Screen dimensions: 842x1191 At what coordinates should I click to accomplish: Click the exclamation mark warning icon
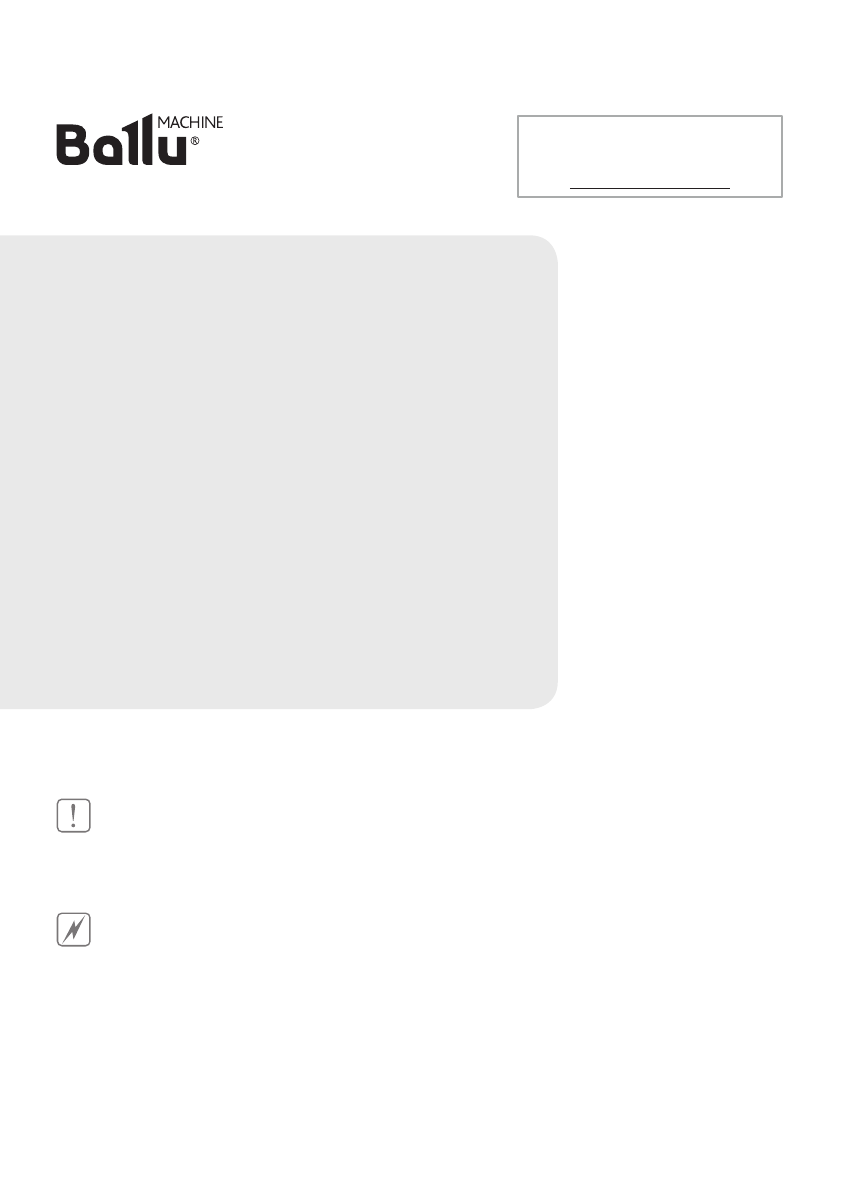click(74, 815)
